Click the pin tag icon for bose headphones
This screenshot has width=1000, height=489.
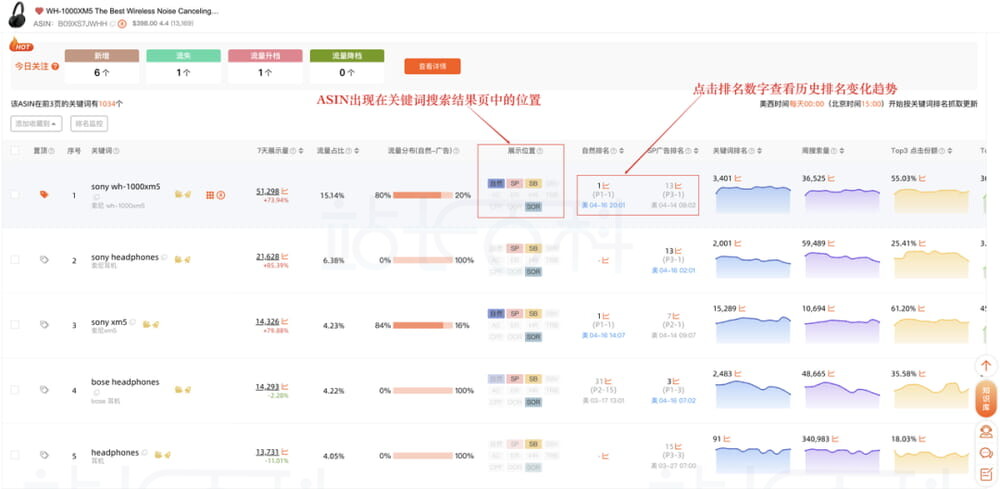coord(44,390)
